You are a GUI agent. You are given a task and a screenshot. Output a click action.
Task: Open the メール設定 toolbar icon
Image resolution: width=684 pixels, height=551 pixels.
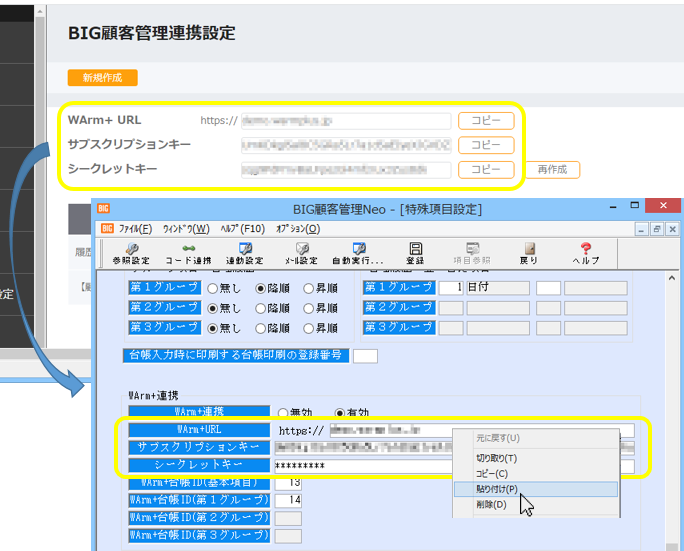[x=301, y=253]
